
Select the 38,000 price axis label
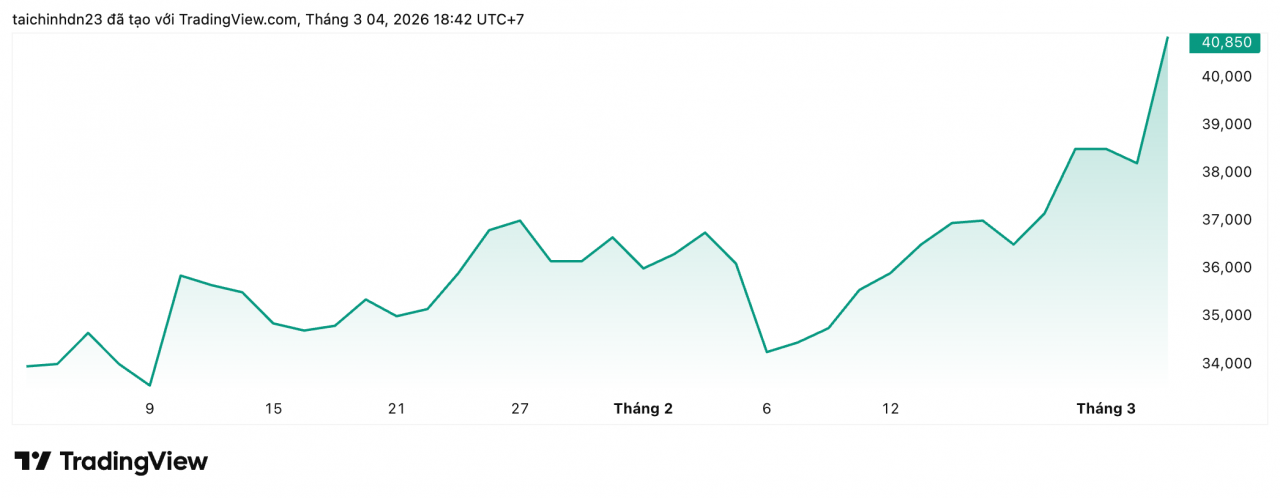[1224, 172]
